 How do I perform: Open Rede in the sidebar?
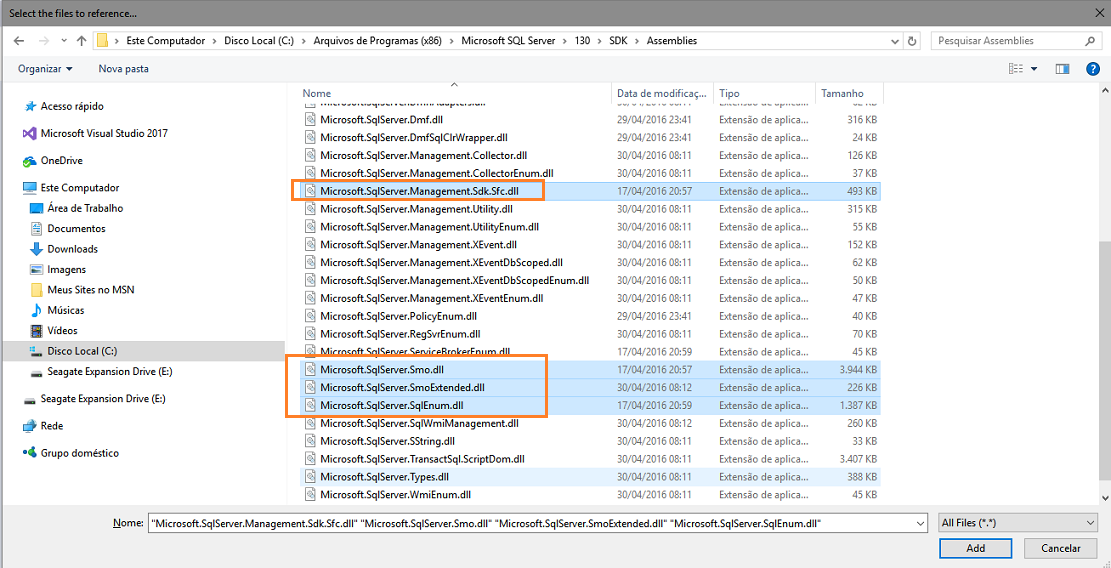pos(52,426)
